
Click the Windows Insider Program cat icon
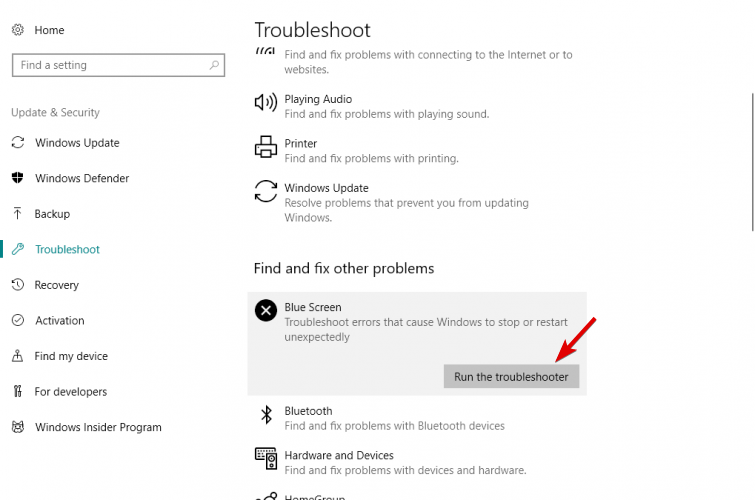18,427
